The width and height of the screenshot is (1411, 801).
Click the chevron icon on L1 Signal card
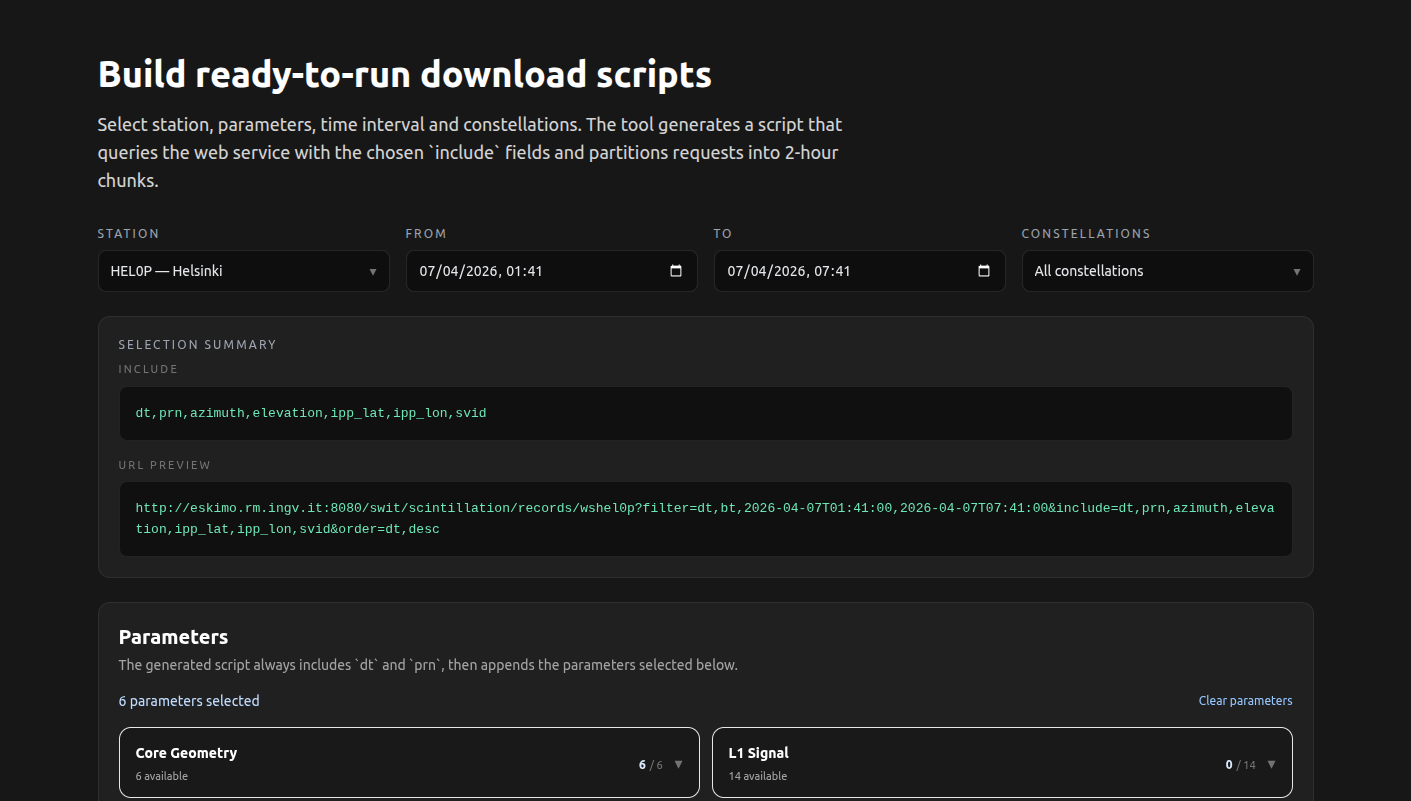(x=1271, y=763)
